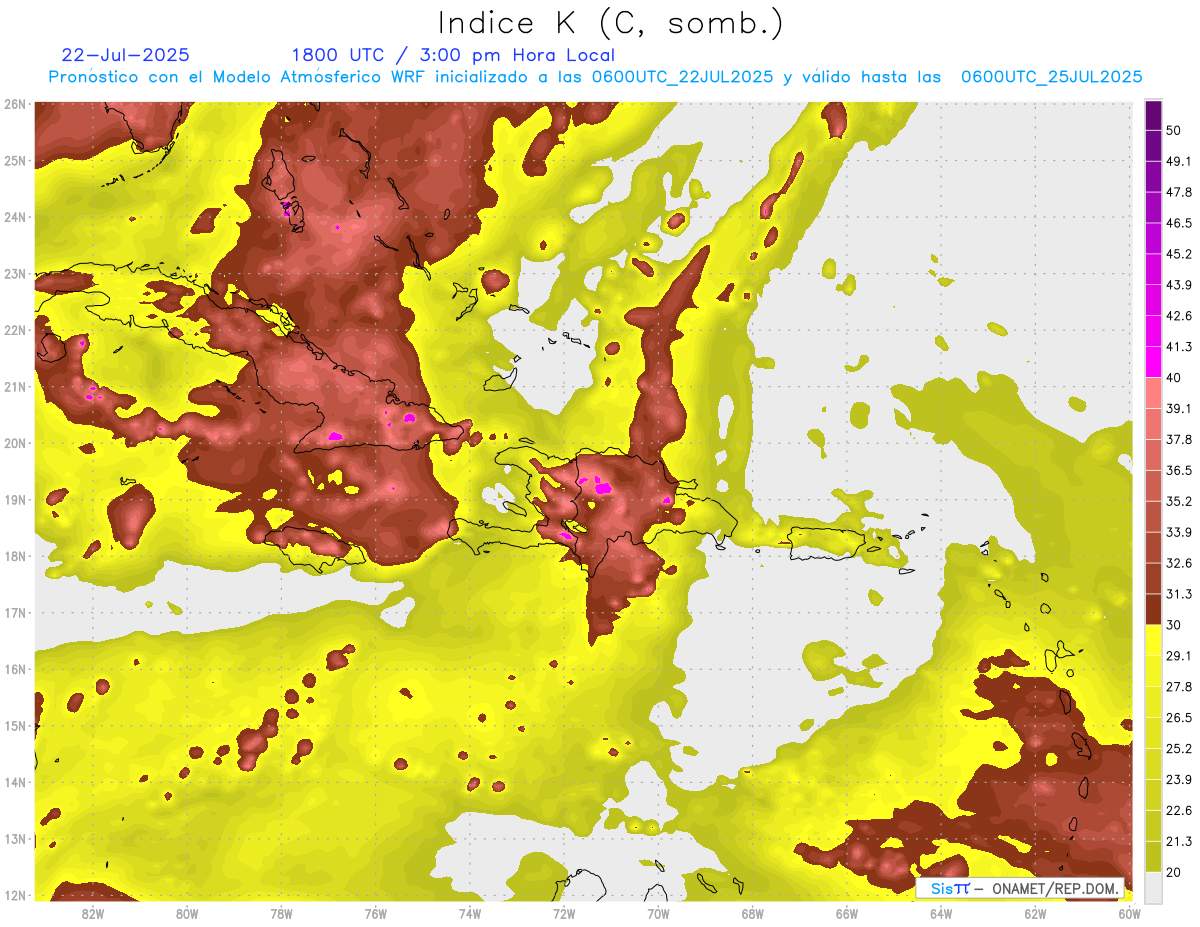Click the '12N' latitude label

click(15, 895)
